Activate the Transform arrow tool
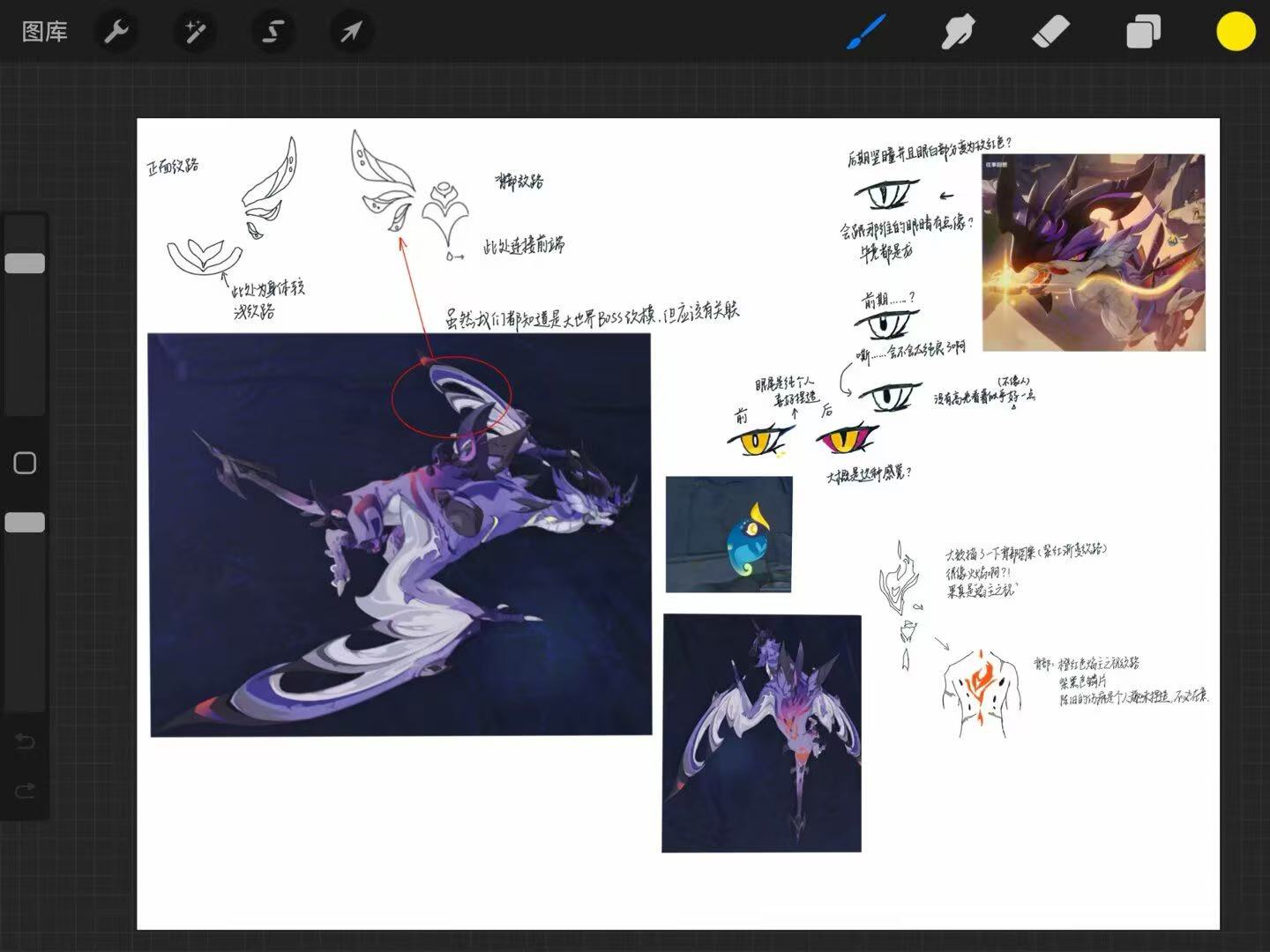Screen dimensions: 1270x952 (351, 33)
